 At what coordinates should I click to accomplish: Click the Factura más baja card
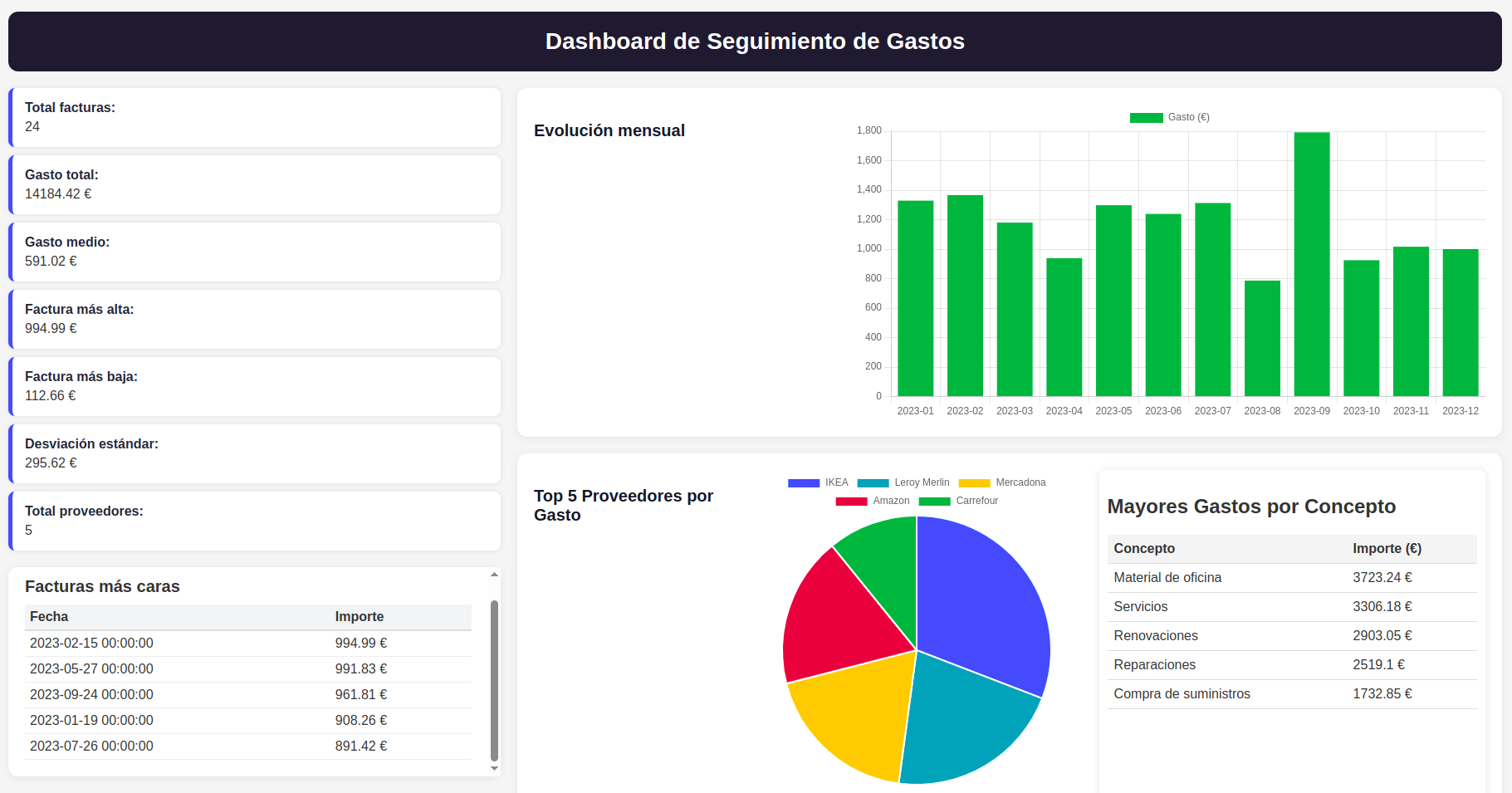pos(255,387)
